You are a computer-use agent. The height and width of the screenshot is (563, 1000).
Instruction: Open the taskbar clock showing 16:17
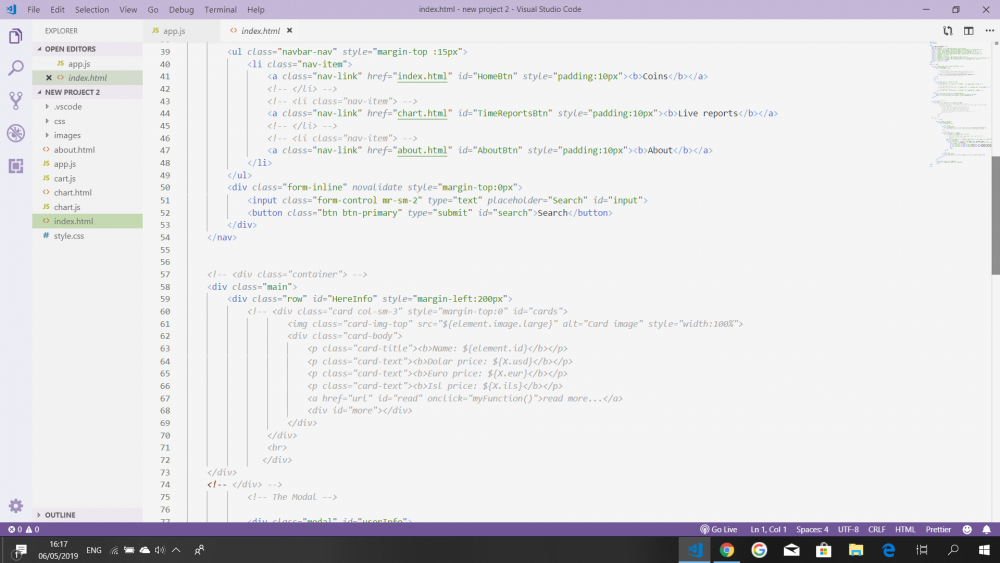[x=58, y=550]
